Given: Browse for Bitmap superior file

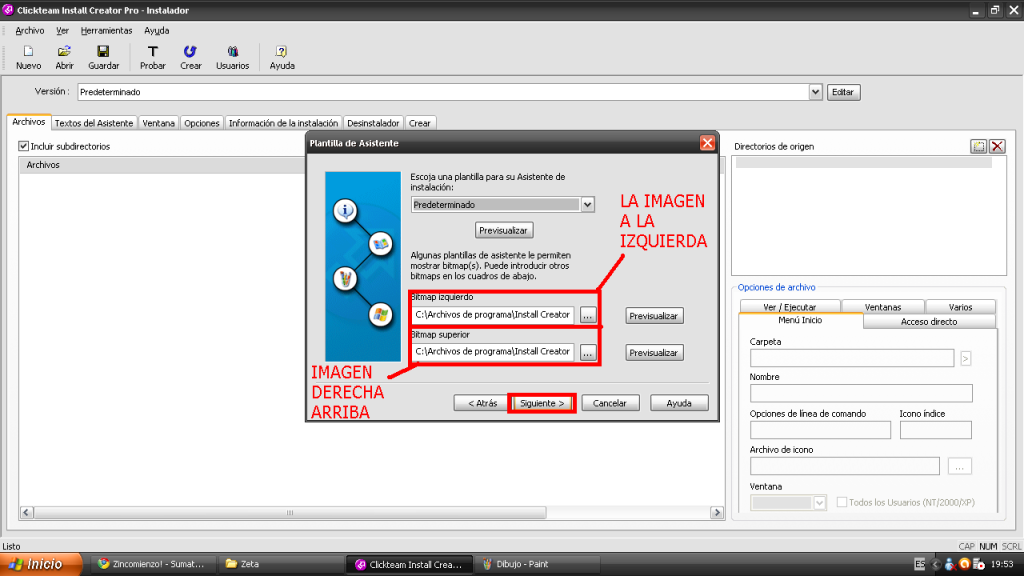Looking at the screenshot, I should 588,353.
